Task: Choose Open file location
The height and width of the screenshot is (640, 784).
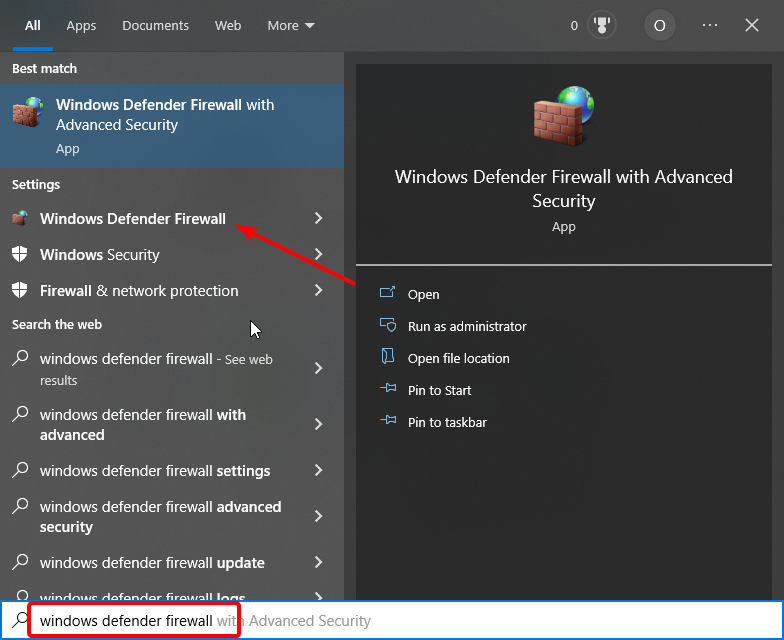Action: [x=458, y=358]
